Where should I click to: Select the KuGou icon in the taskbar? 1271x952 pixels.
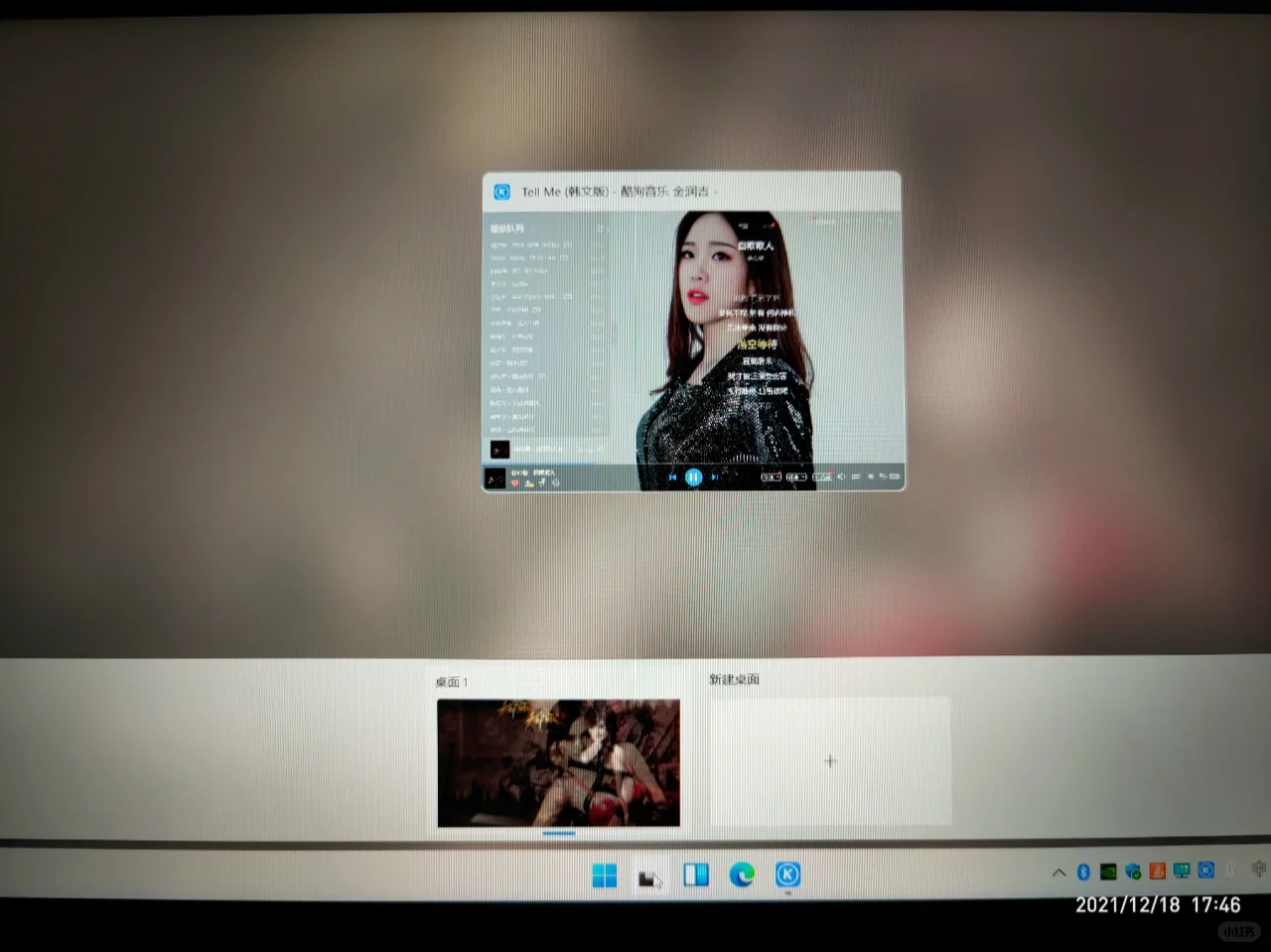click(787, 875)
